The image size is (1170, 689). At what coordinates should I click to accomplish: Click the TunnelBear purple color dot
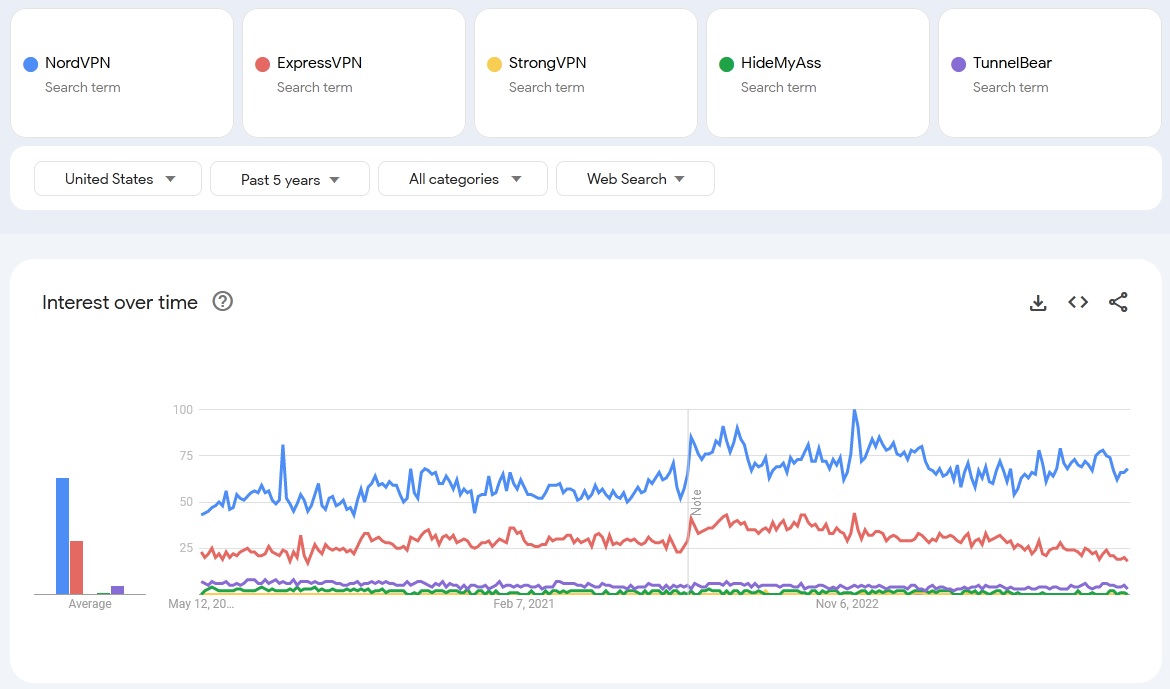pyautogui.click(x=959, y=64)
